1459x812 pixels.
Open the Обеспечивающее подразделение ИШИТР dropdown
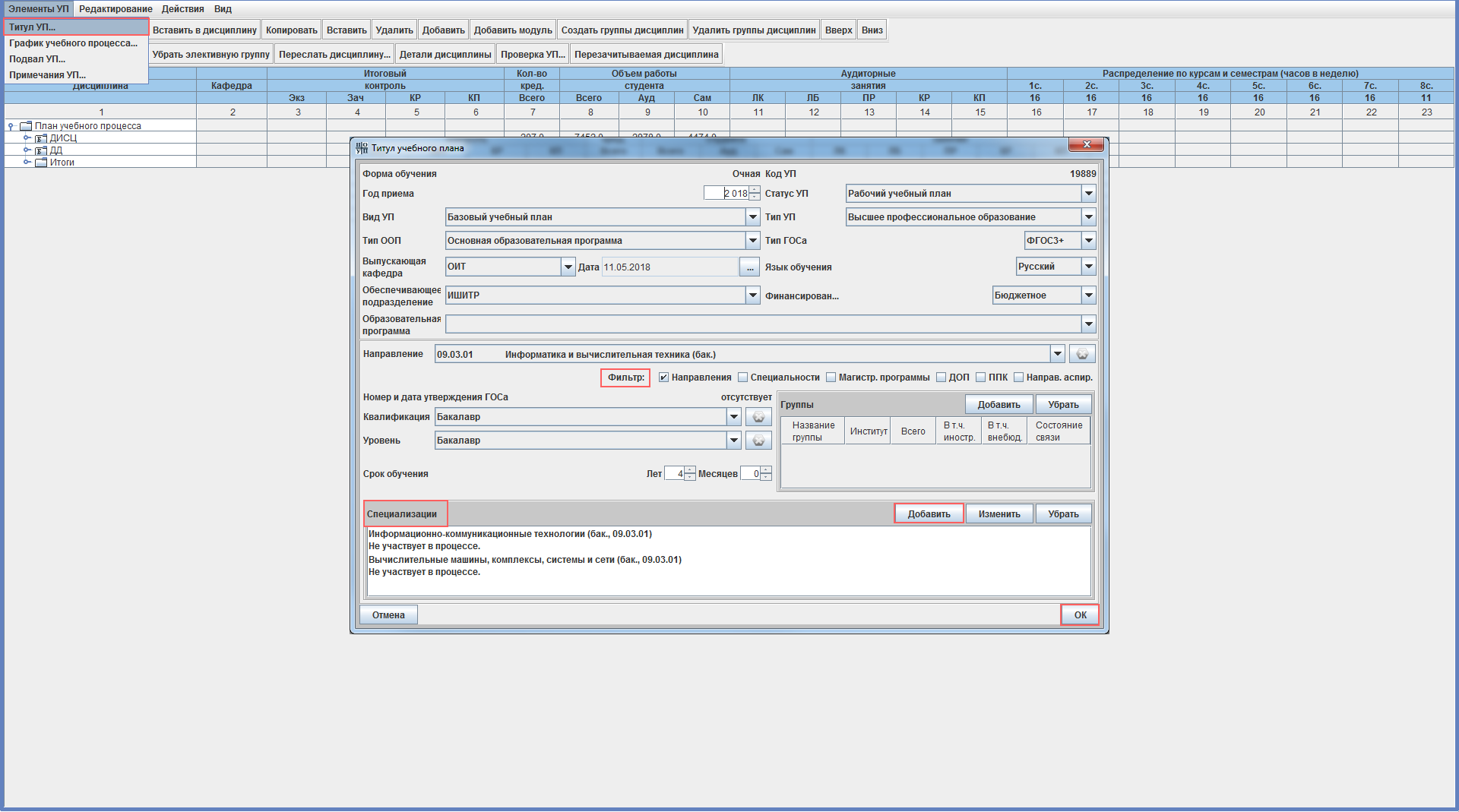click(752, 295)
